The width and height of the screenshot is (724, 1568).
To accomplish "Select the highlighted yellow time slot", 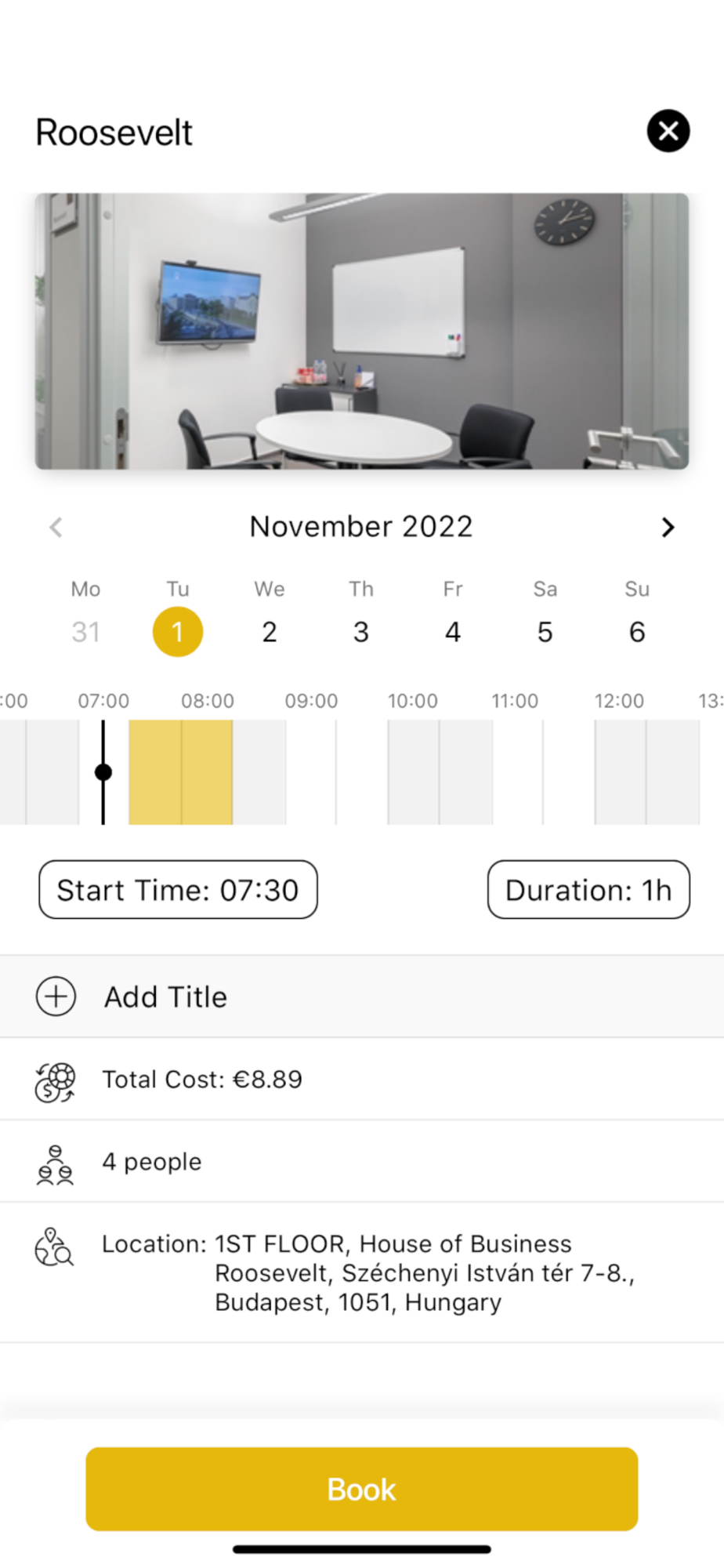I will (x=181, y=772).
